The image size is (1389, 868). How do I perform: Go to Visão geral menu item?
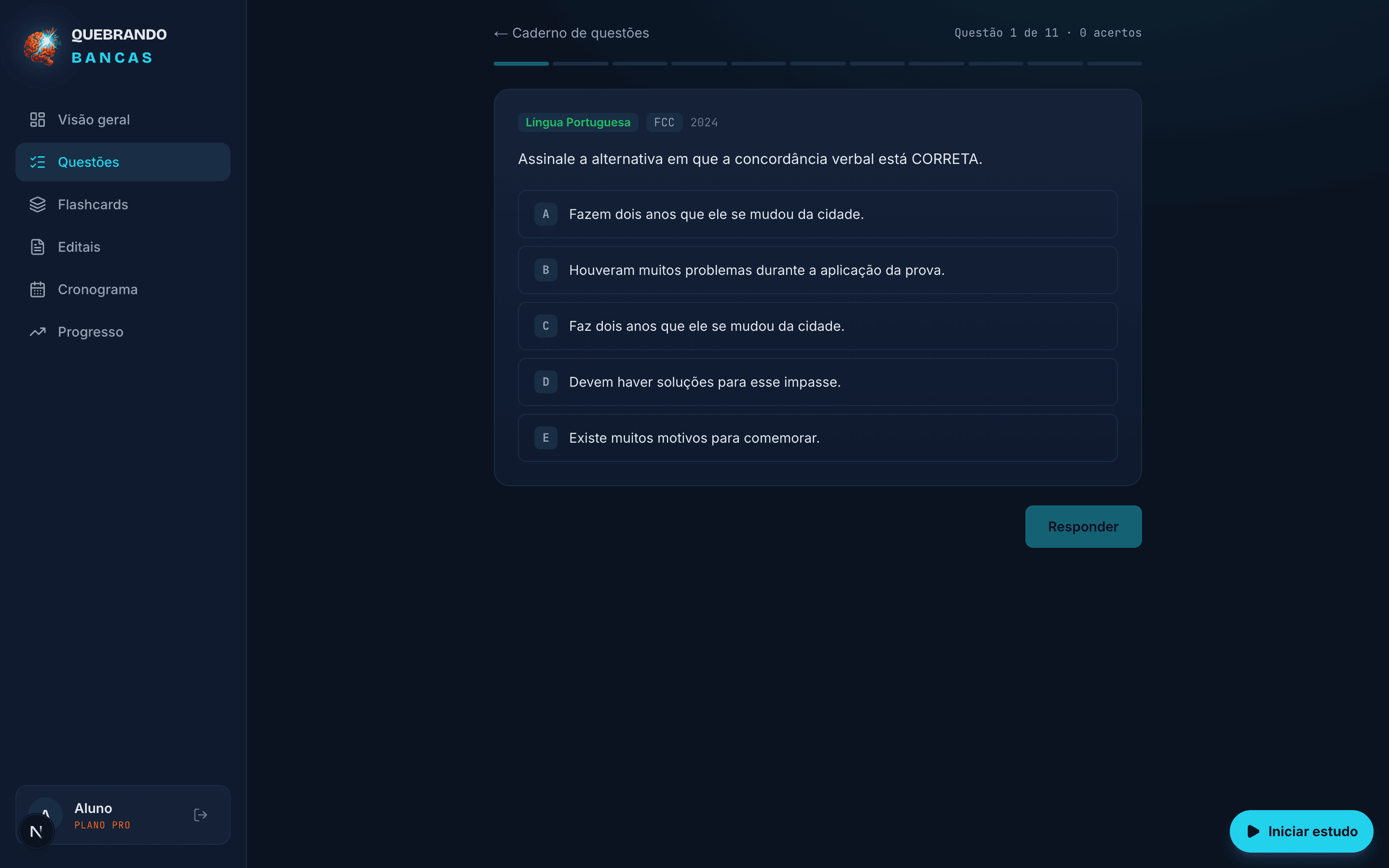tap(123, 120)
